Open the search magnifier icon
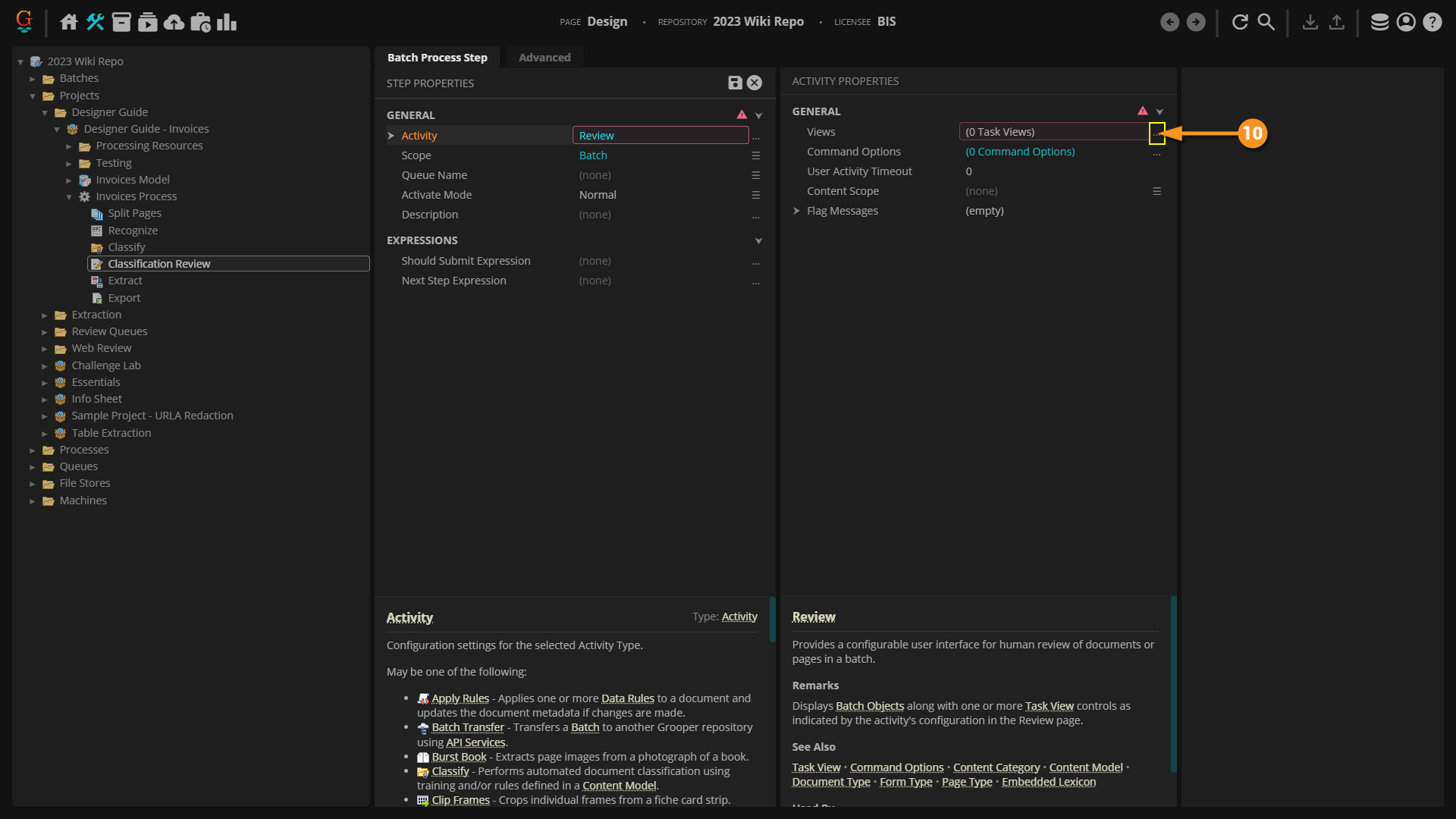 [x=1266, y=22]
